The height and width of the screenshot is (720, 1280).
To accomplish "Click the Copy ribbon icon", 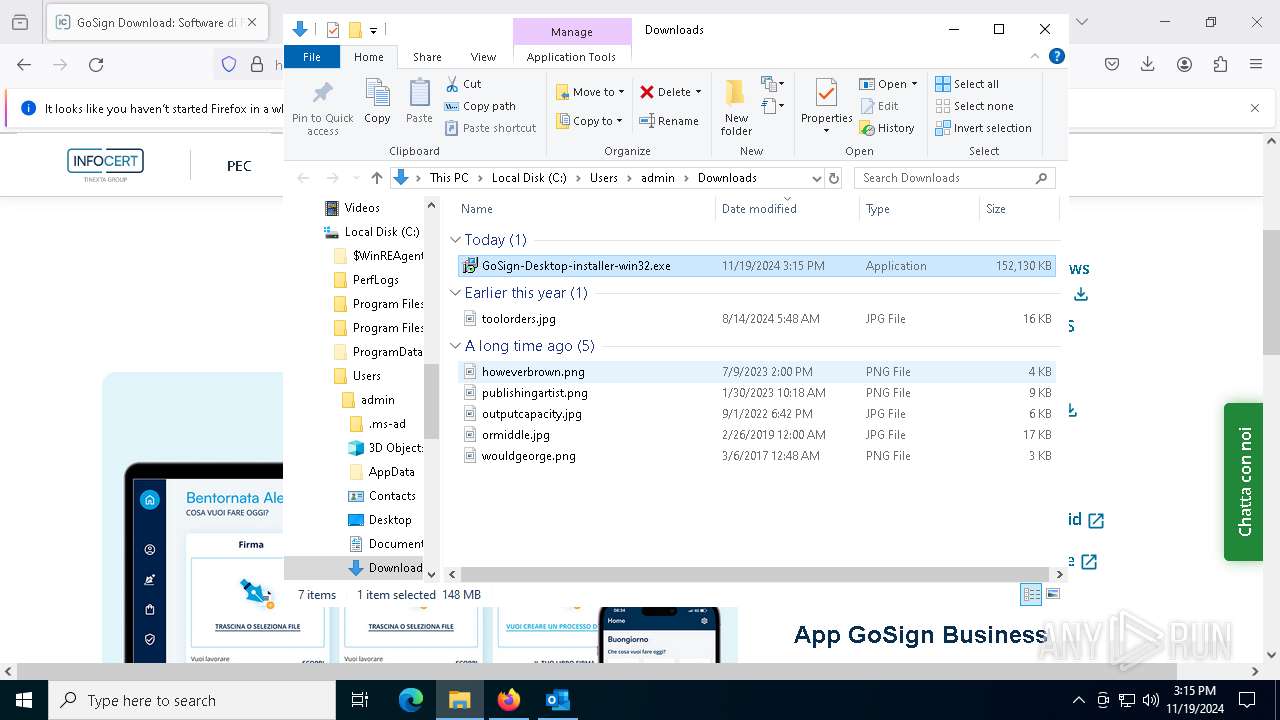I will coord(377,102).
